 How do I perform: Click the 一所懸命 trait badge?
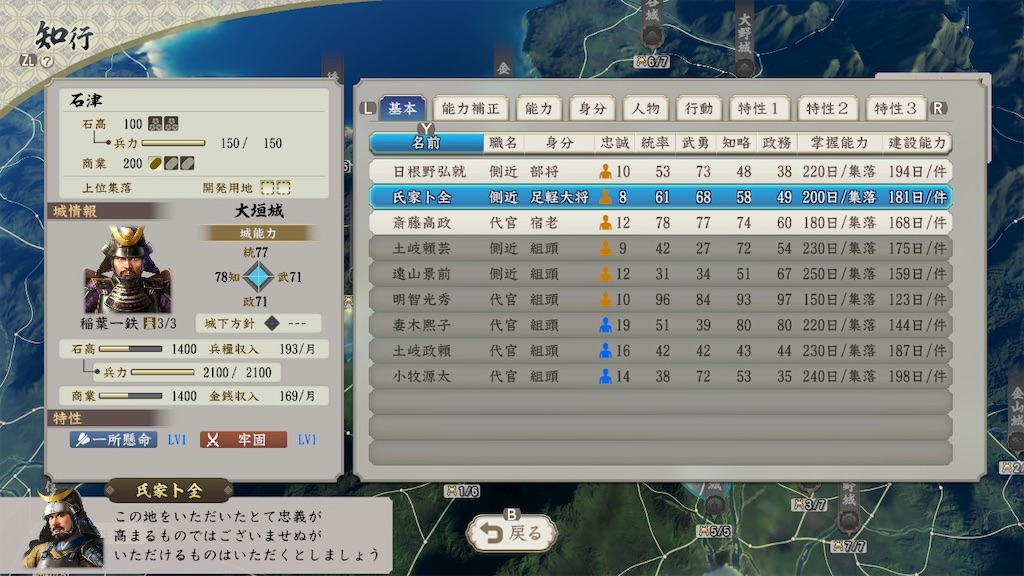coord(114,440)
